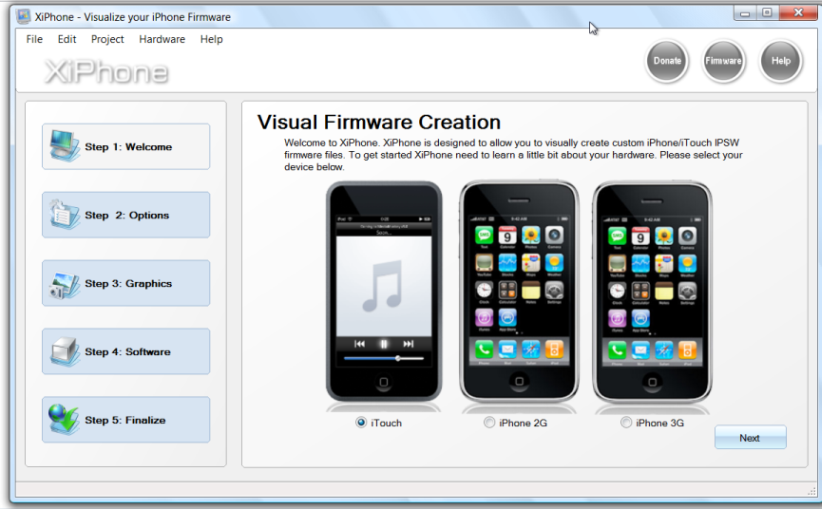Open the Help menu in menu bar
The height and width of the screenshot is (509, 822).
(211, 39)
